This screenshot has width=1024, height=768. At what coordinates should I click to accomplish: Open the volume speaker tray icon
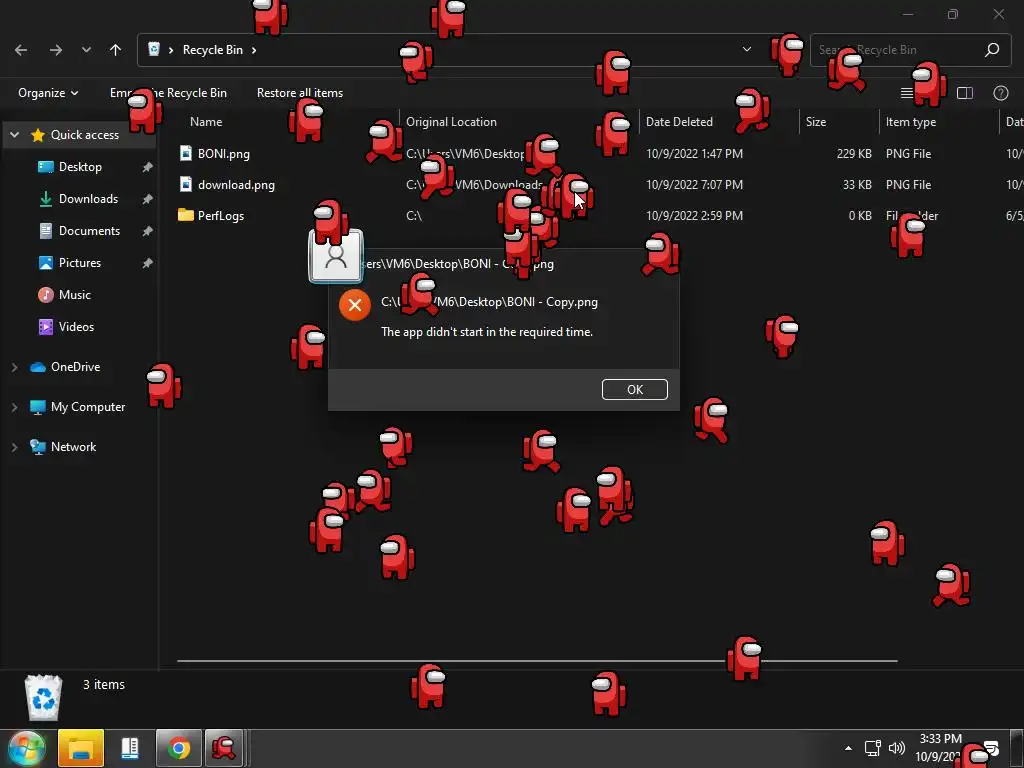tap(897, 748)
